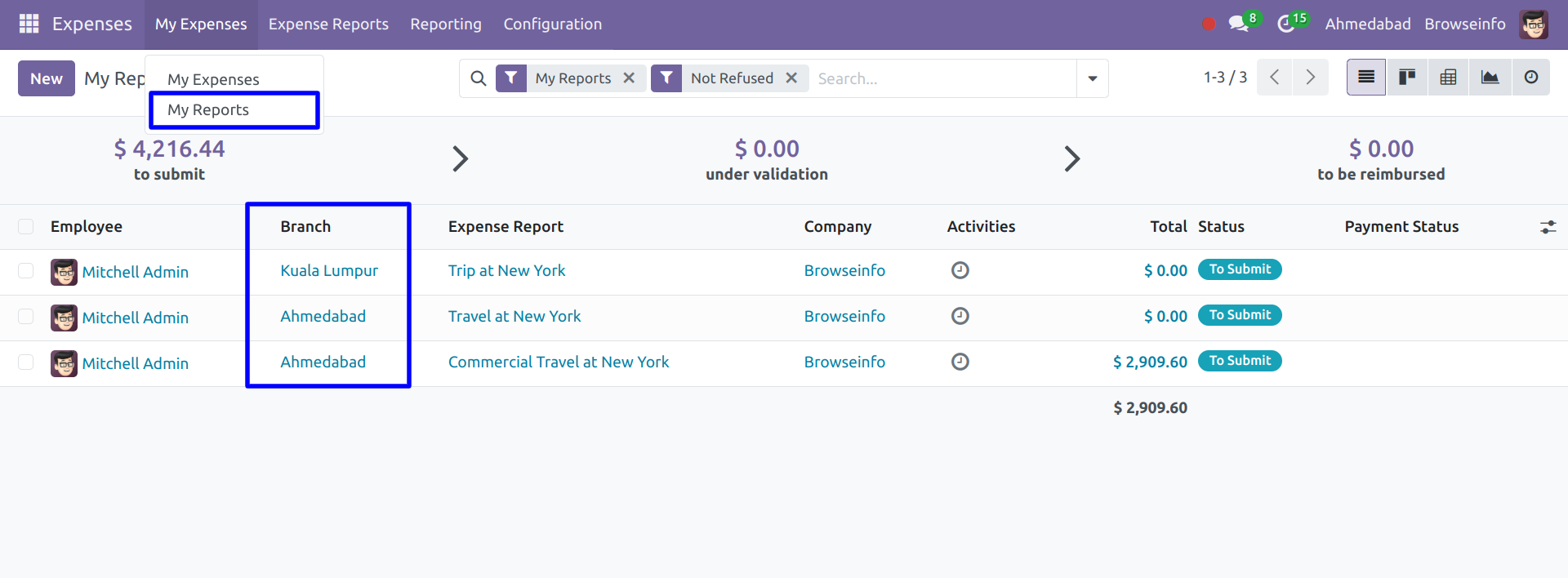Remove the Not Refused filter
Screen dimensions: 1568x578
click(791, 78)
